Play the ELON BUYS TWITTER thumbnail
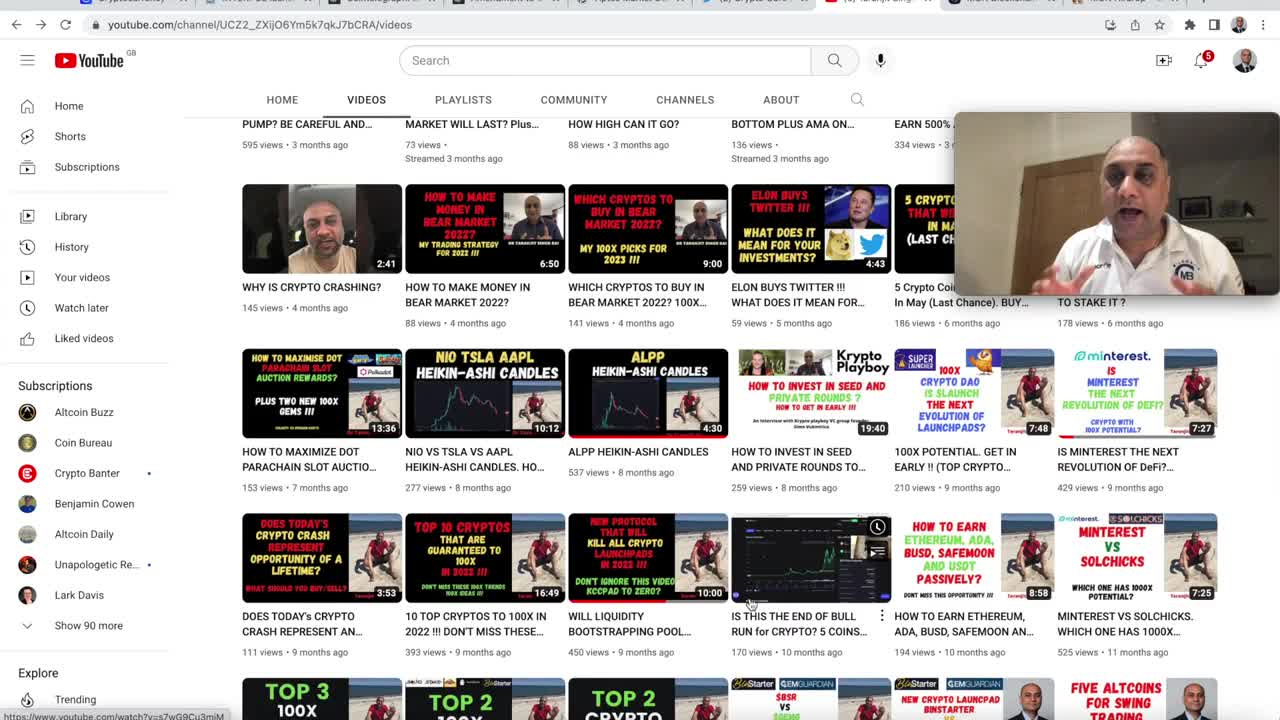The image size is (1280, 720). (811, 228)
